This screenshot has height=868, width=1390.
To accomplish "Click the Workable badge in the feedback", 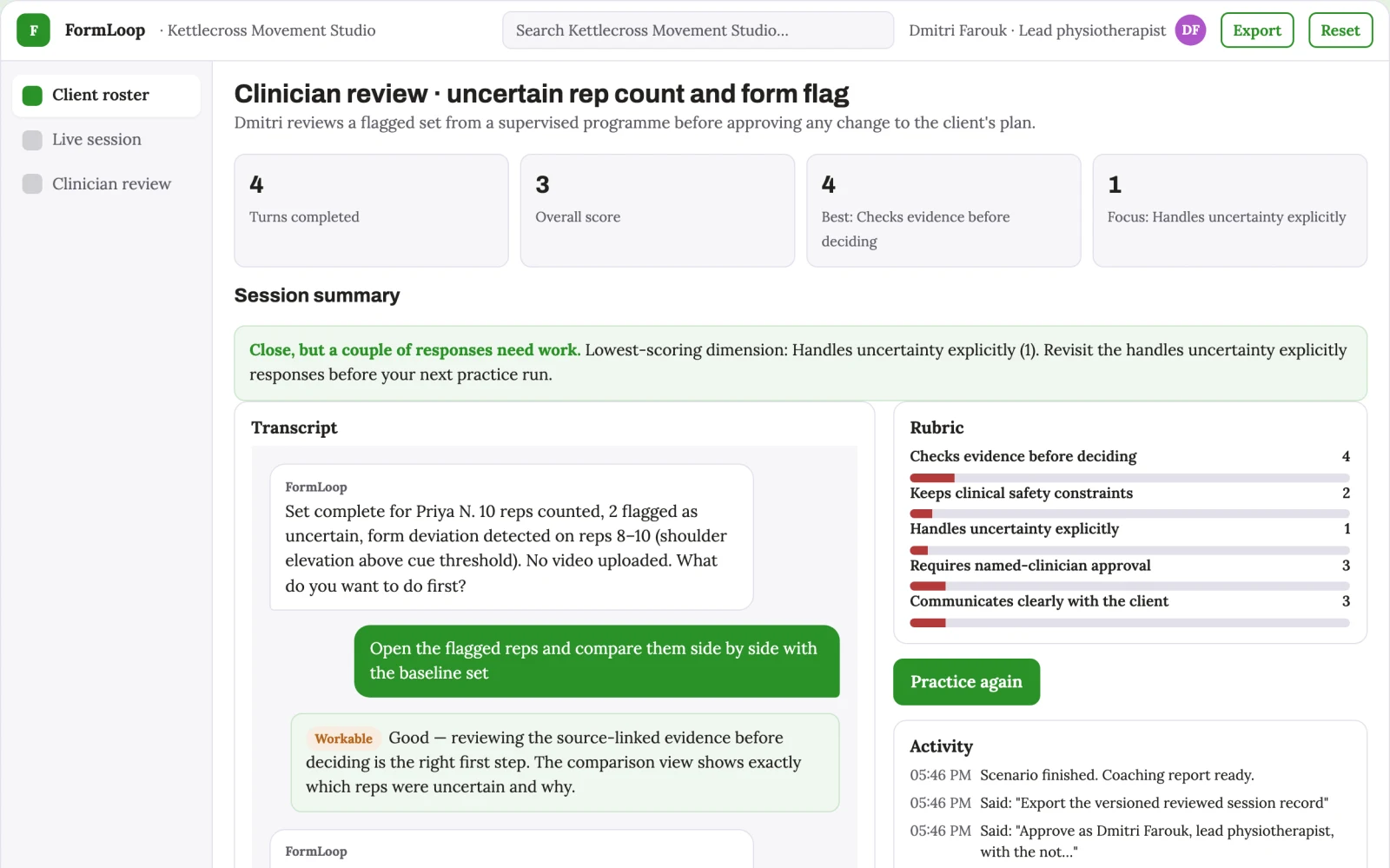I will 343,739.
